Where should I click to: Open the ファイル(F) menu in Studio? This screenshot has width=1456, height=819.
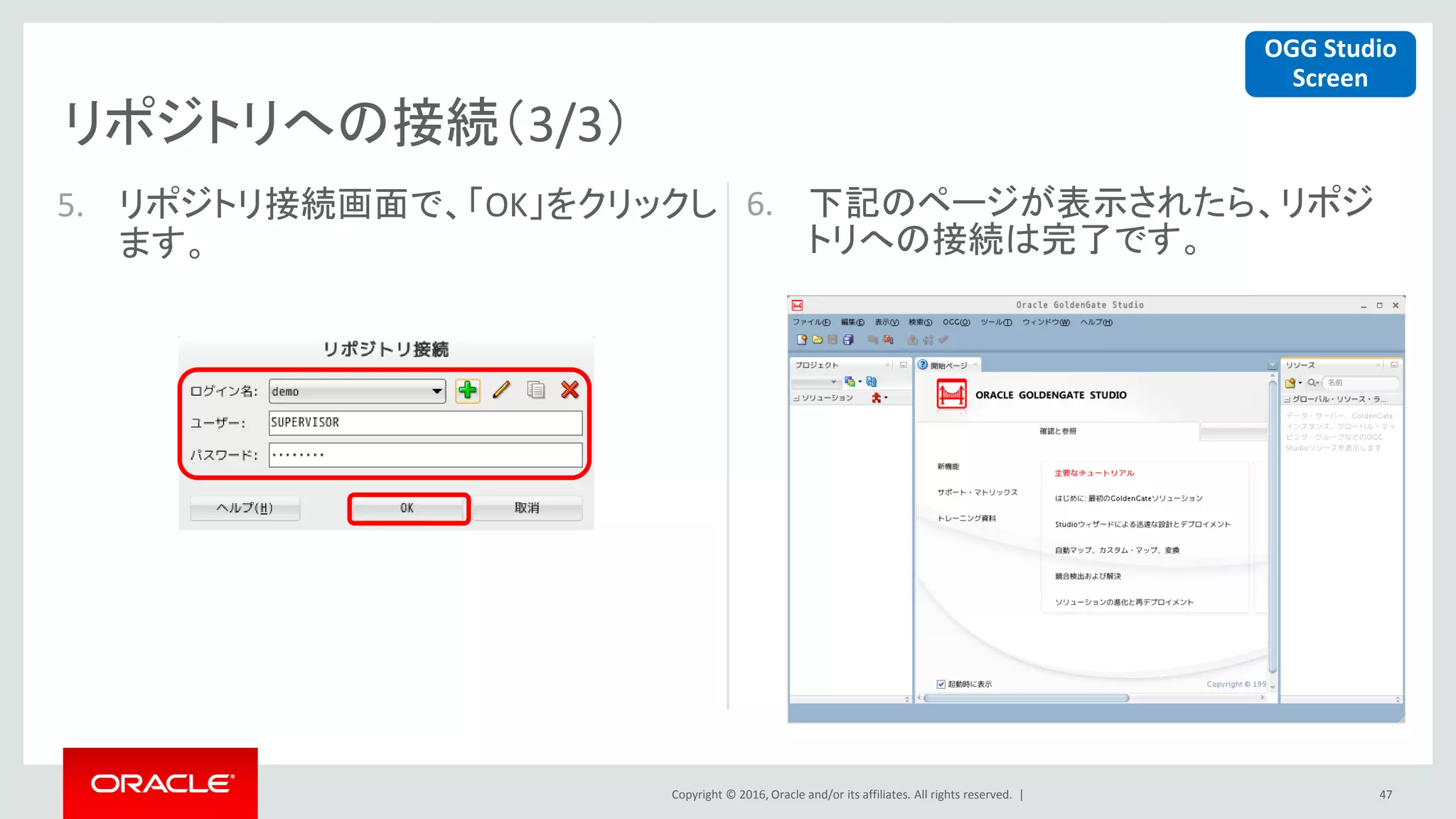click(811, 322)
